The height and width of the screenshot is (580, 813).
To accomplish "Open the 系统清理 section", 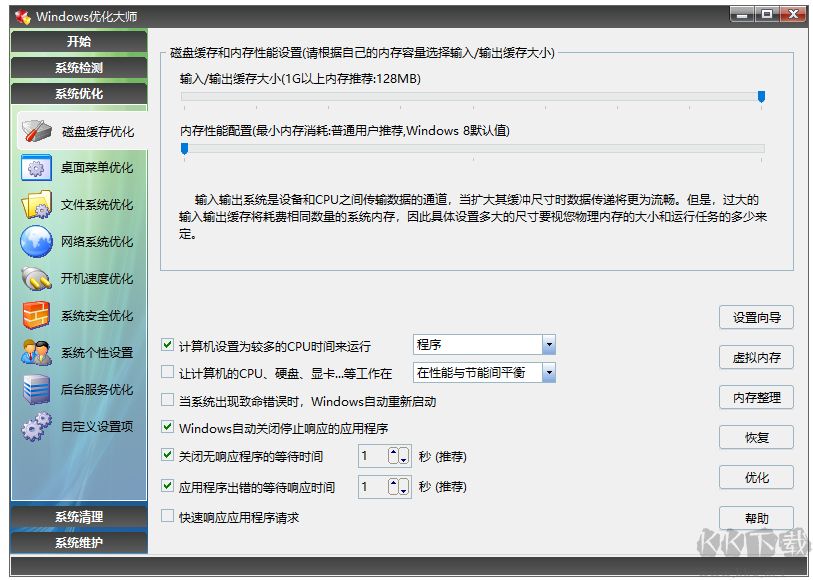I will tap(79, 517).
